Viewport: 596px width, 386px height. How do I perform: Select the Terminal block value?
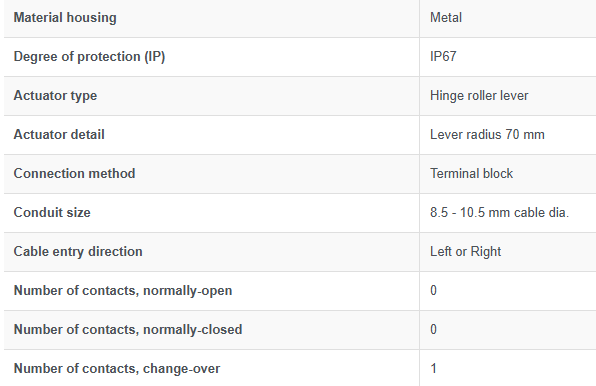471,174
